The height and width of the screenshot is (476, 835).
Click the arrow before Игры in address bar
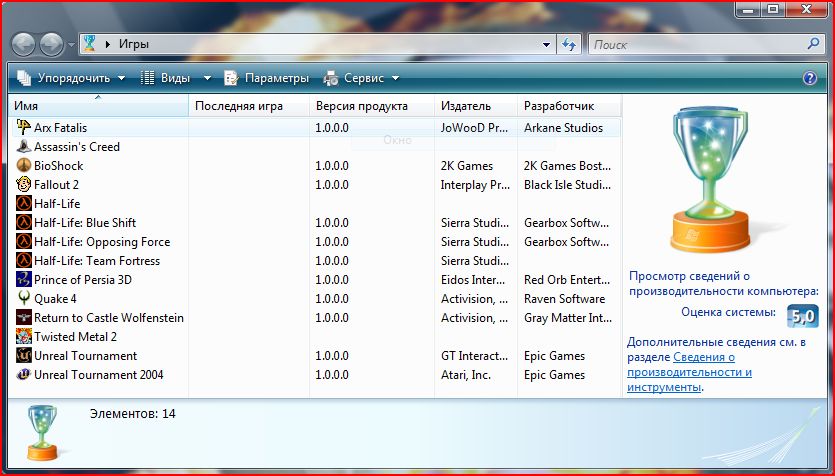click(108, 44)
